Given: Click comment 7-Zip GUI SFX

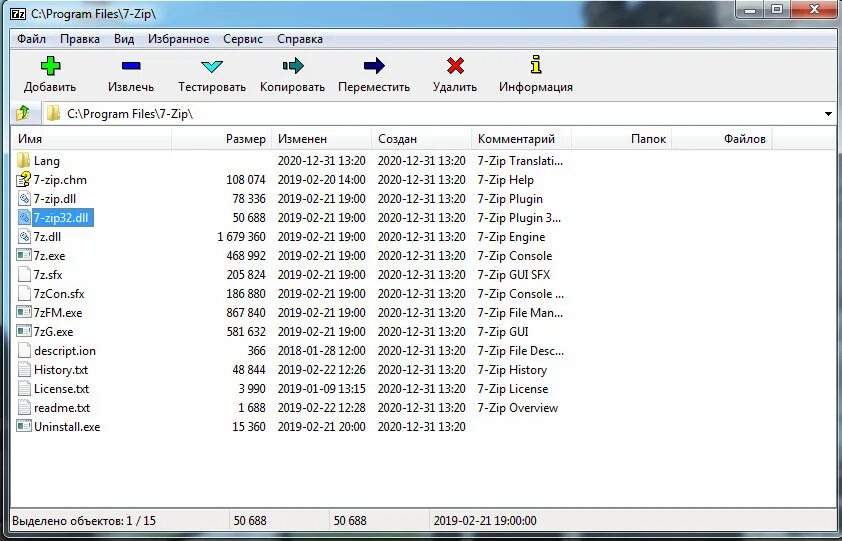Looking at the screenshot, I should pos(514,275).
